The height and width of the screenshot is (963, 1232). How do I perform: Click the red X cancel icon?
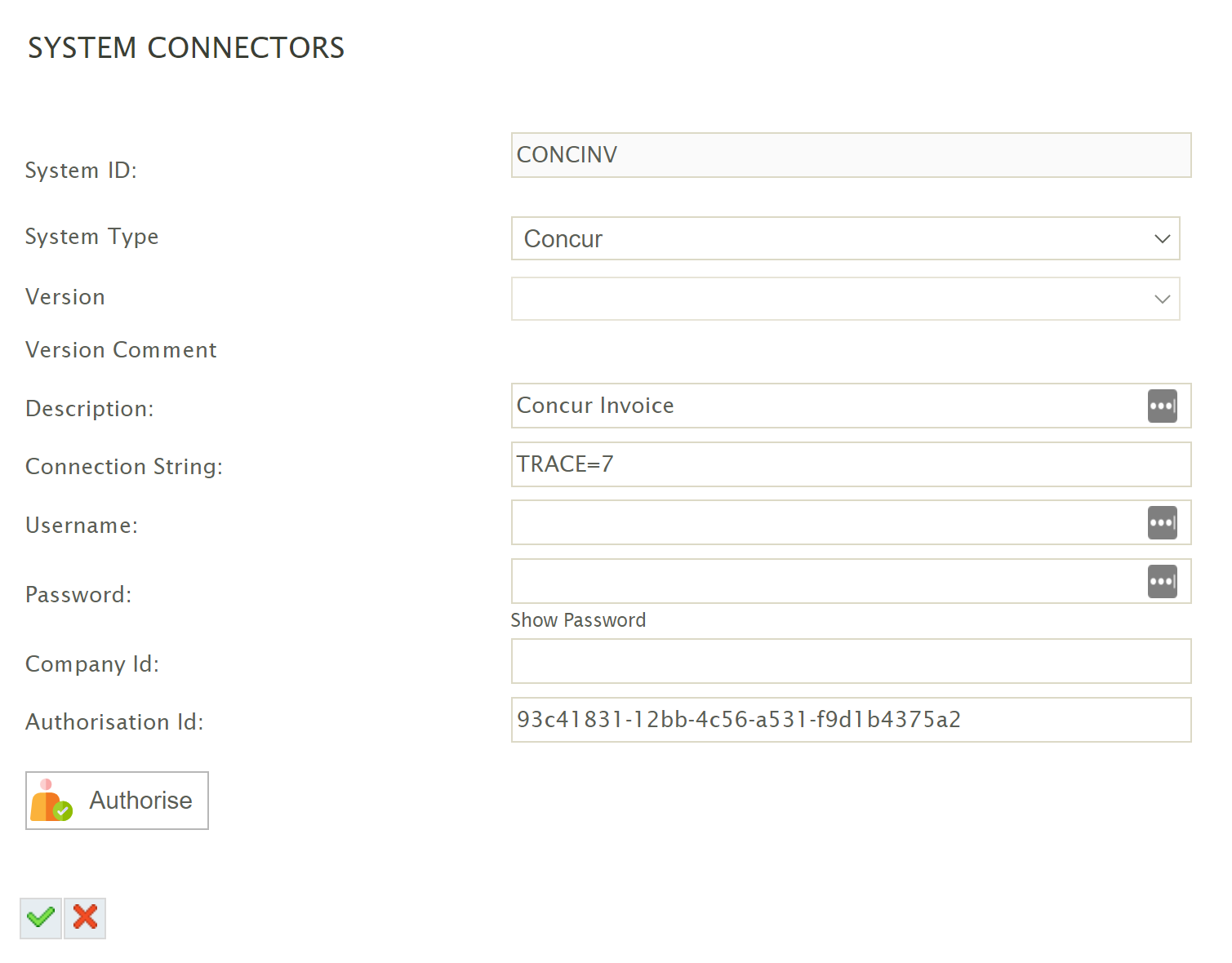[x=85, y=918]
